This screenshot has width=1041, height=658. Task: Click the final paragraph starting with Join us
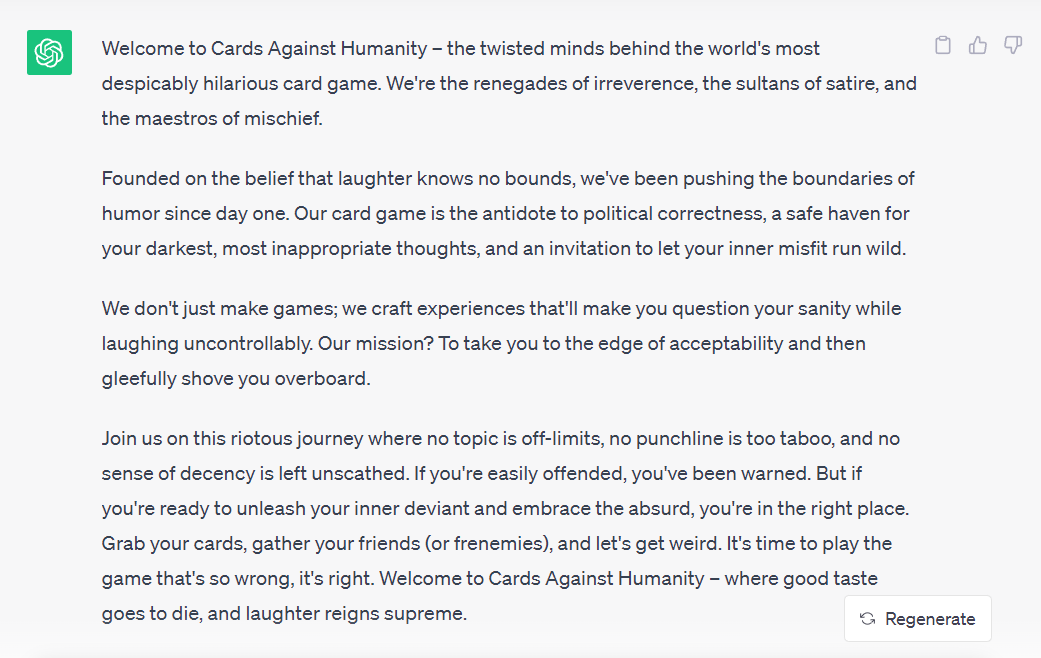pyautogui.click(x=500, y=508)
